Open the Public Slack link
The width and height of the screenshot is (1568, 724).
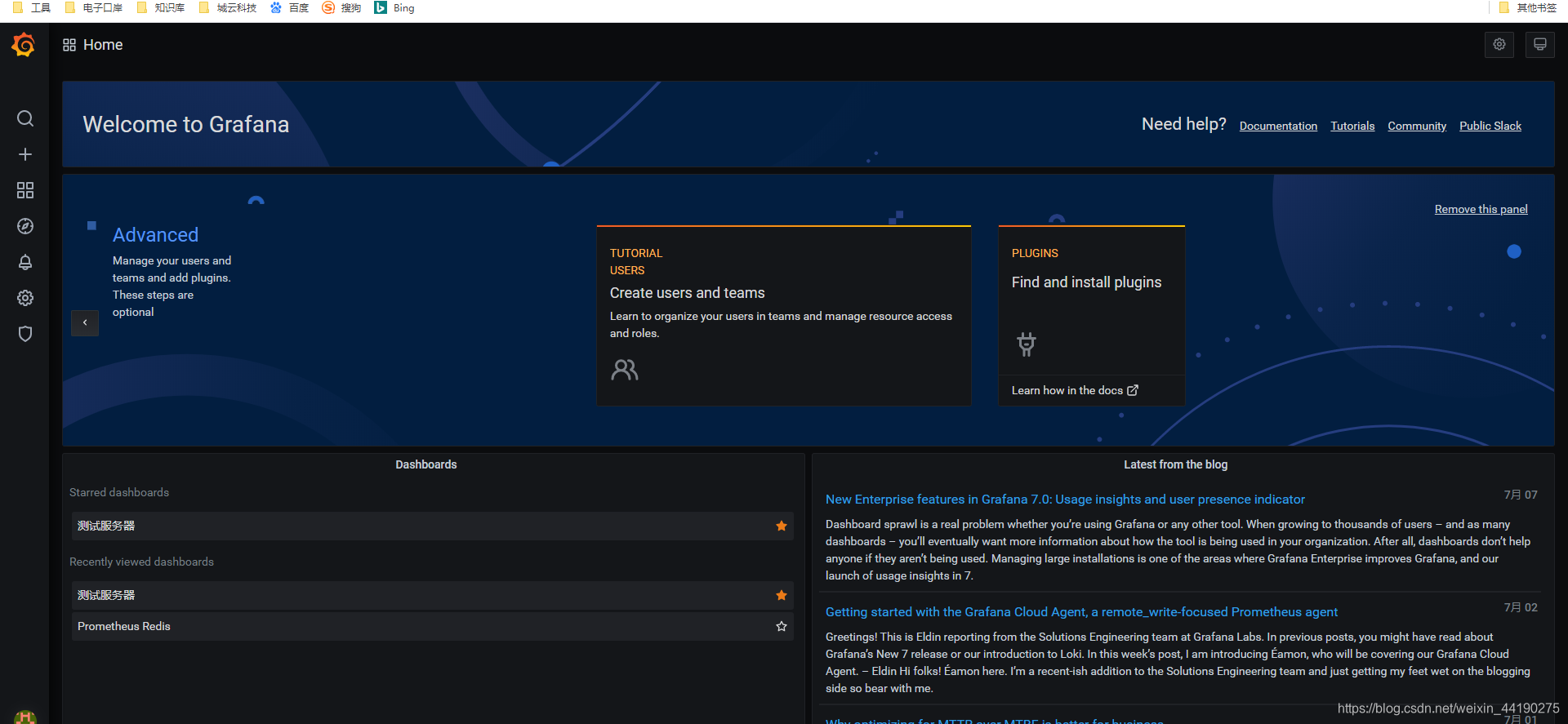point(1490,126)
